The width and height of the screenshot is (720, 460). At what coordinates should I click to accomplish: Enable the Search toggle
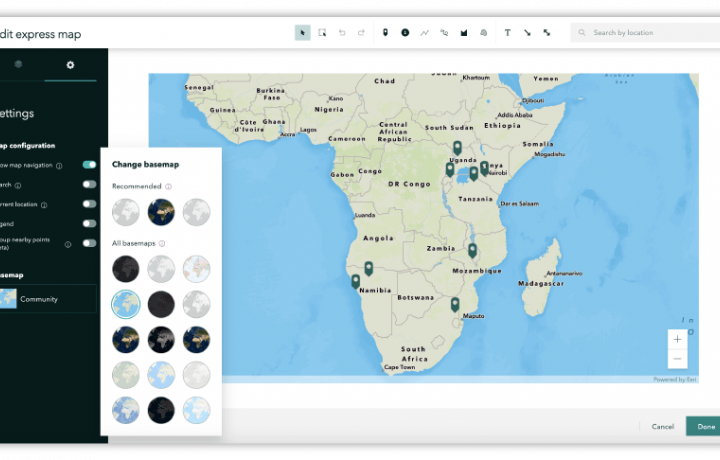(x=90, y=184)
